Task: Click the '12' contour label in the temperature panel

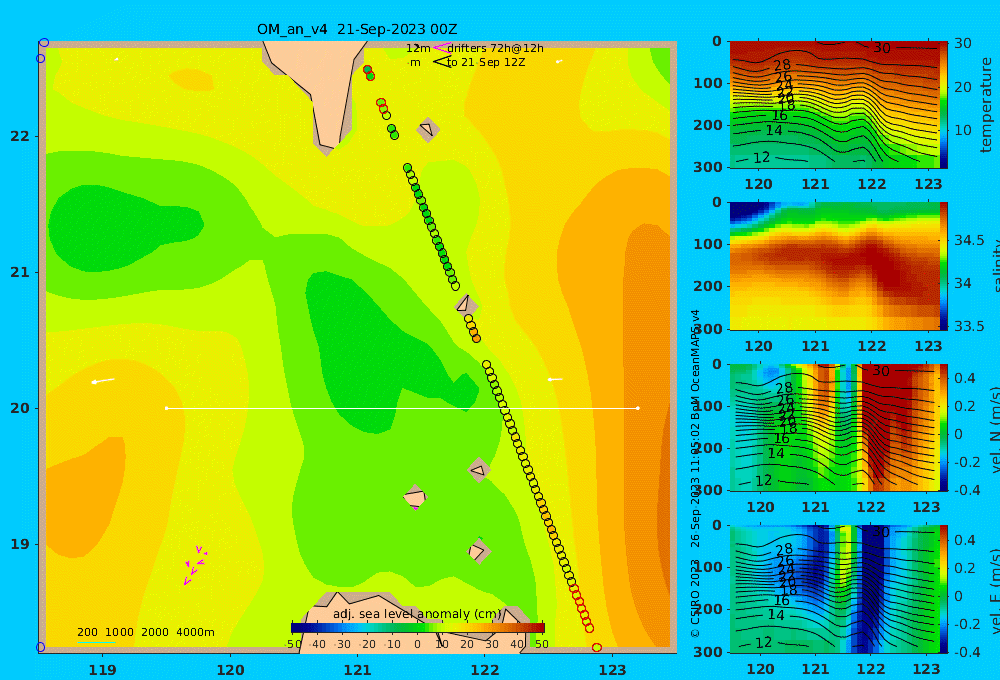Action: 761,158
